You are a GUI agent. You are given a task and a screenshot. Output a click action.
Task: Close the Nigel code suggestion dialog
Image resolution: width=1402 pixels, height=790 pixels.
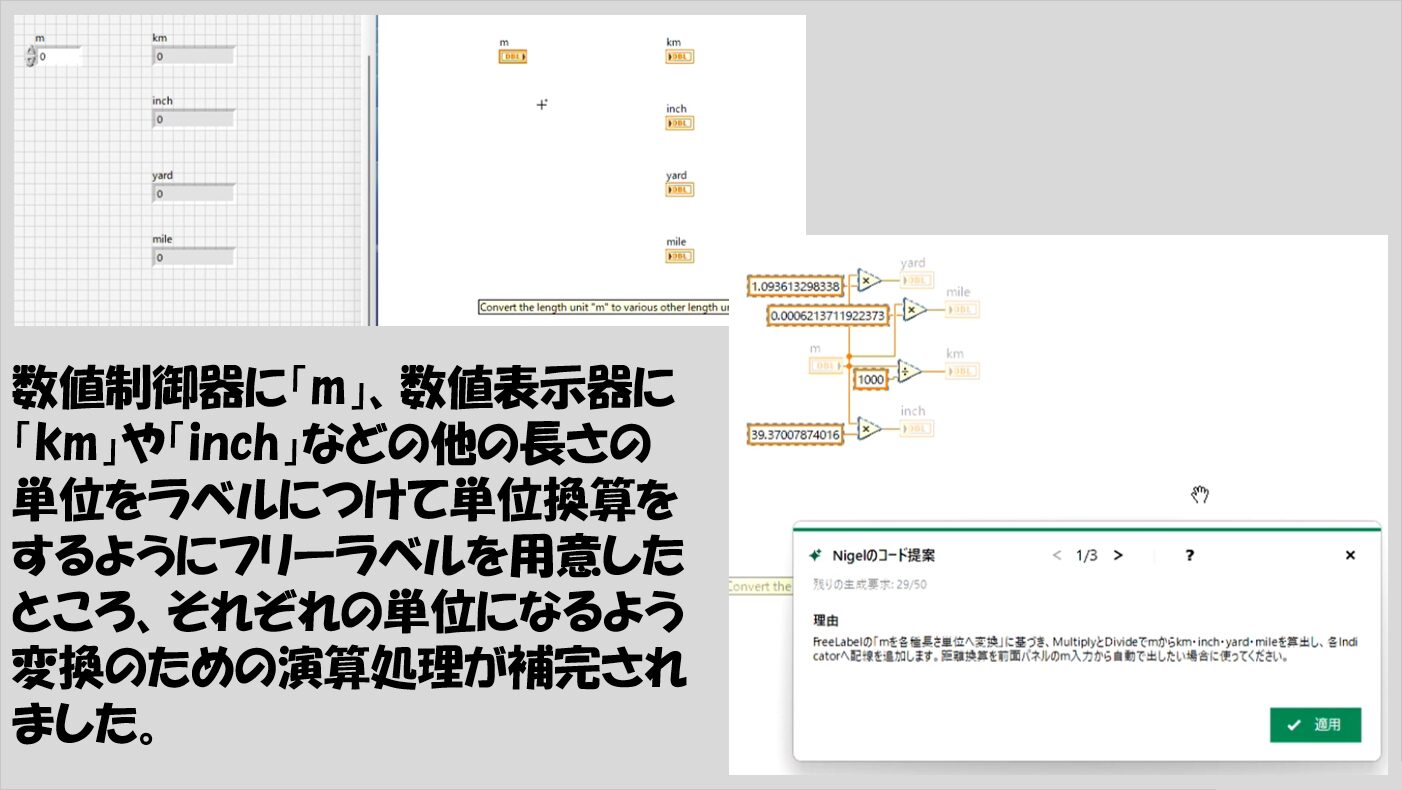tap(1350, 555)
